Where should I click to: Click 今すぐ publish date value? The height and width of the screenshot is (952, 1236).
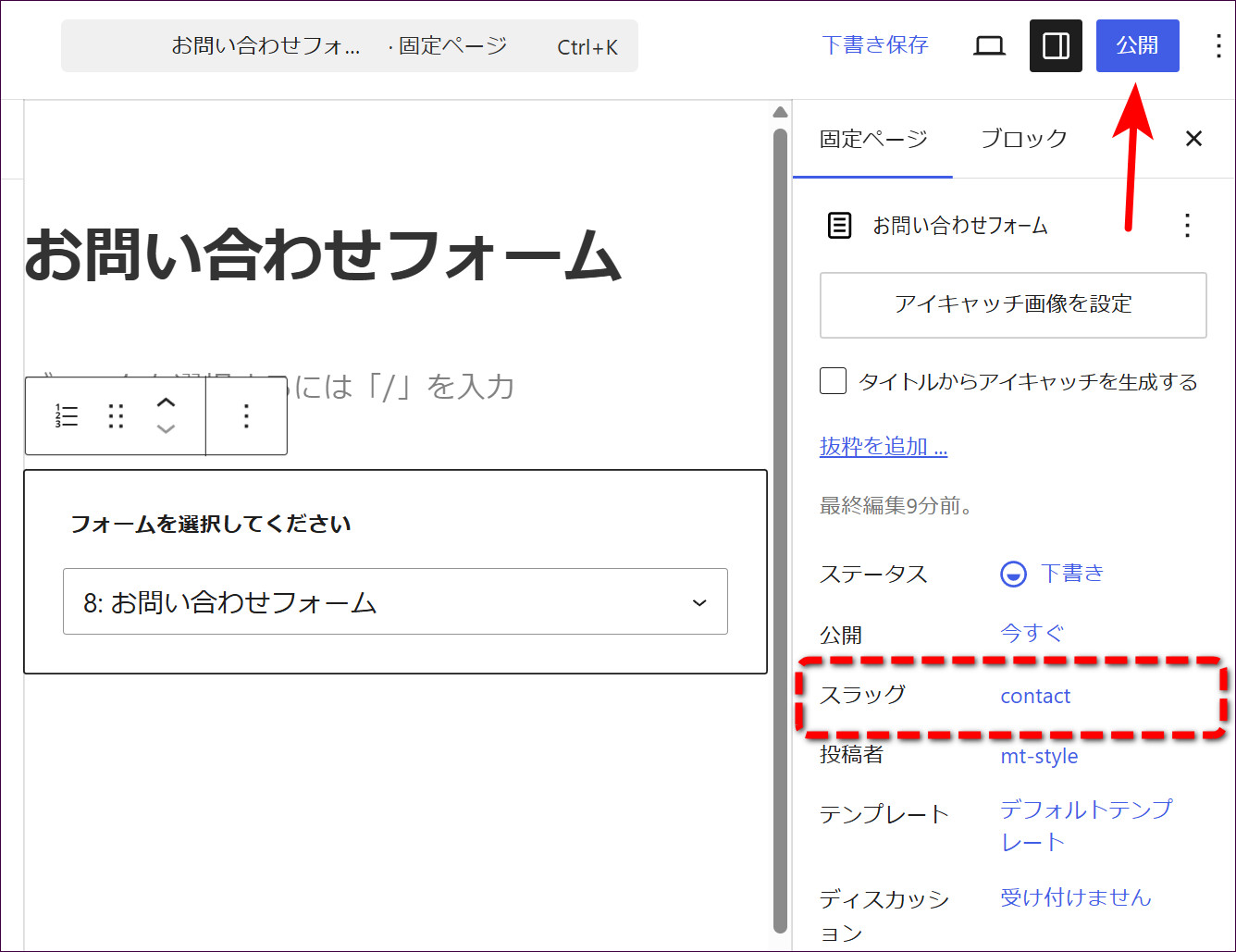(x=1032, y=634)
